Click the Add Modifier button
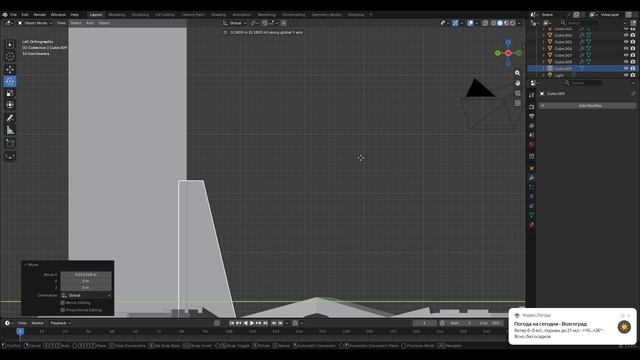Viewport: 640px width, 360px height. click(x=588, y=106)
